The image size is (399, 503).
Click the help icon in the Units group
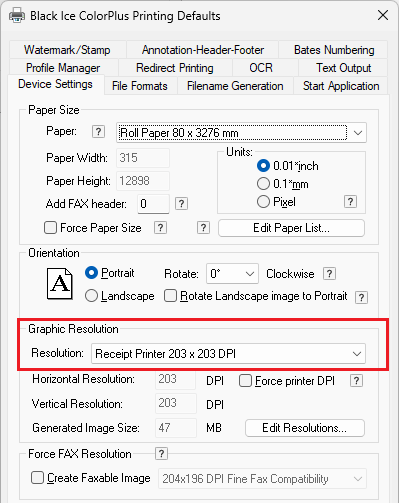[x=350, y=202]
